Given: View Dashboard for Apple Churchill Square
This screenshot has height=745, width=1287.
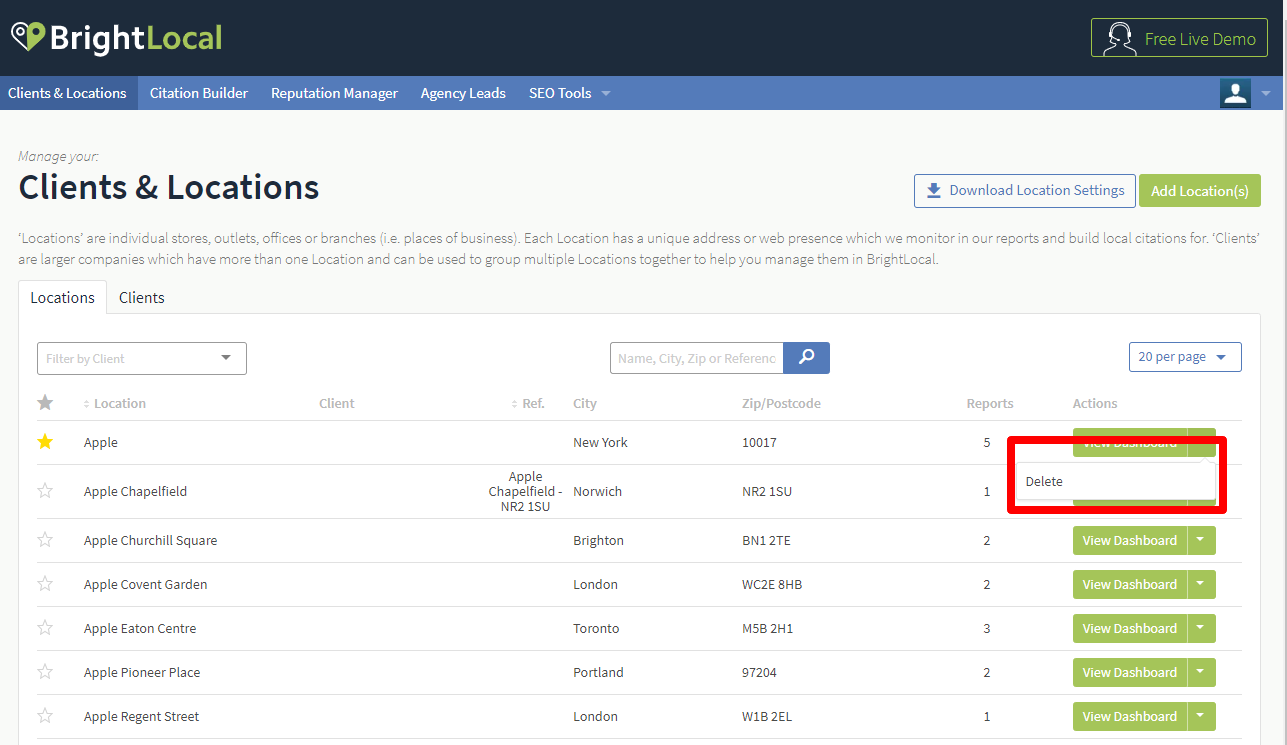Looking at the screenshot, I should click(1130, 540).
